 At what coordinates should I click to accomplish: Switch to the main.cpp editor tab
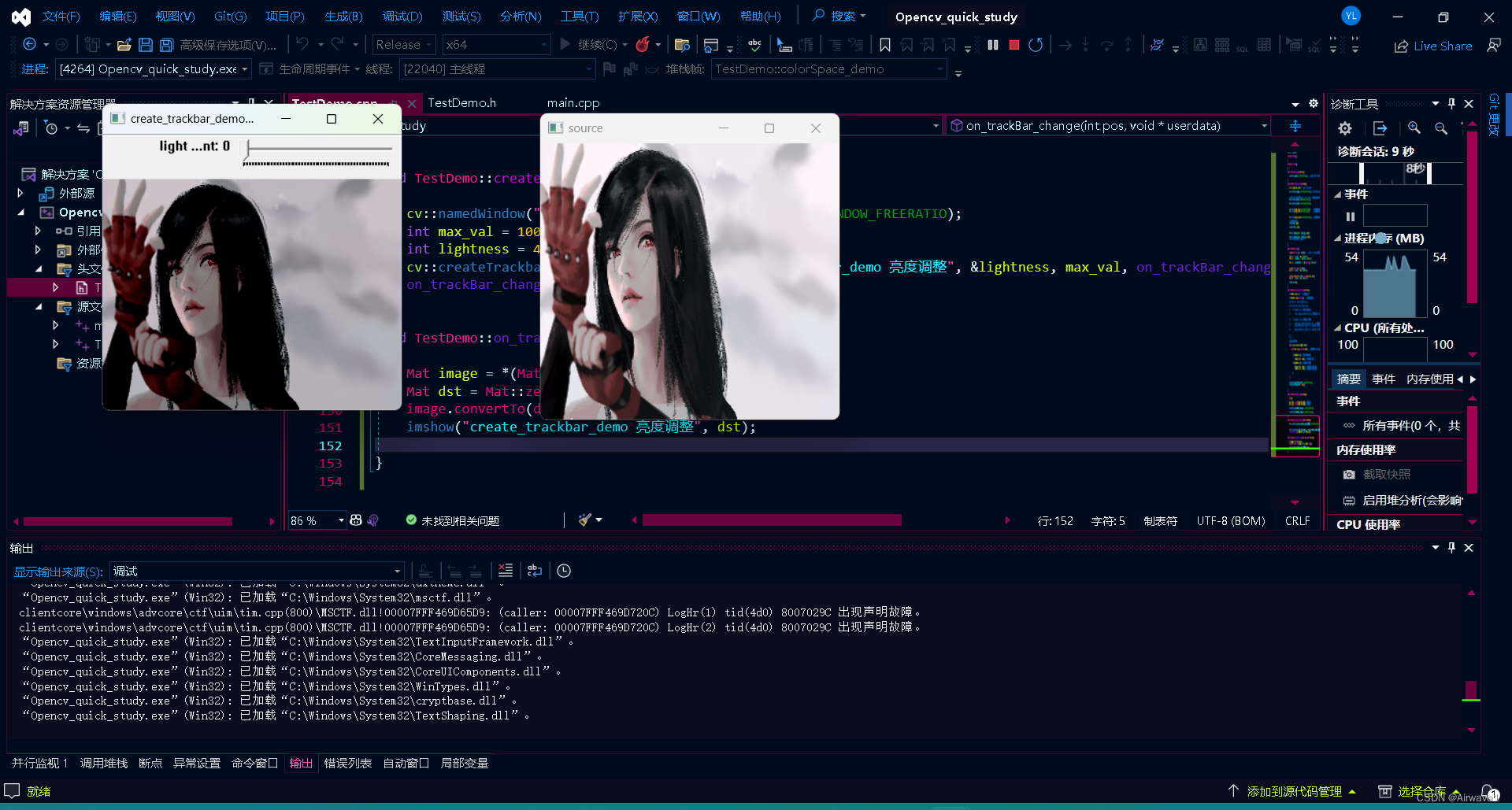pos(573,103)
